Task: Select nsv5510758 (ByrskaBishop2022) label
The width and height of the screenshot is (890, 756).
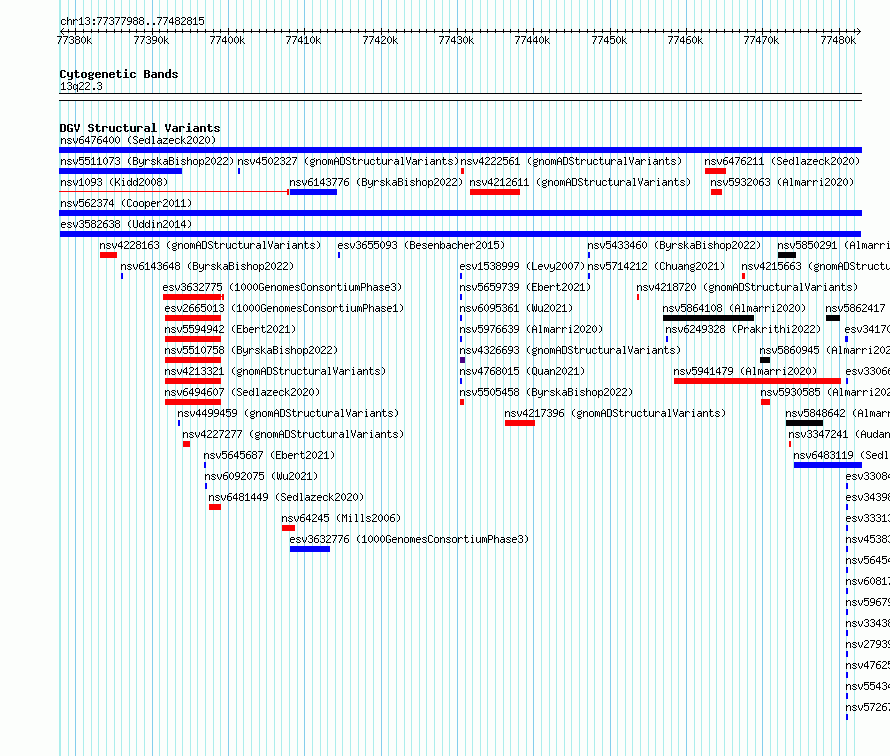Action: 251,350
